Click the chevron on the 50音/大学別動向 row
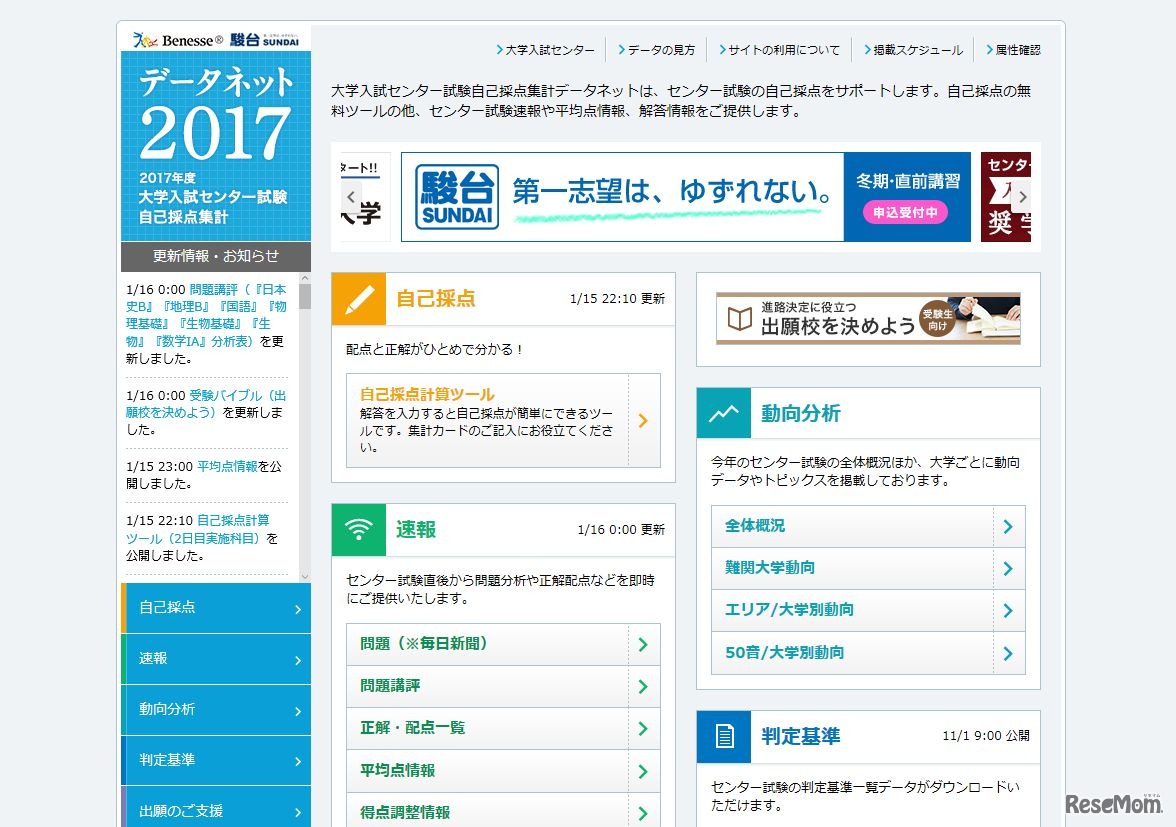The width and height of the screenshot is (1176, 827). pos(1008,653)
